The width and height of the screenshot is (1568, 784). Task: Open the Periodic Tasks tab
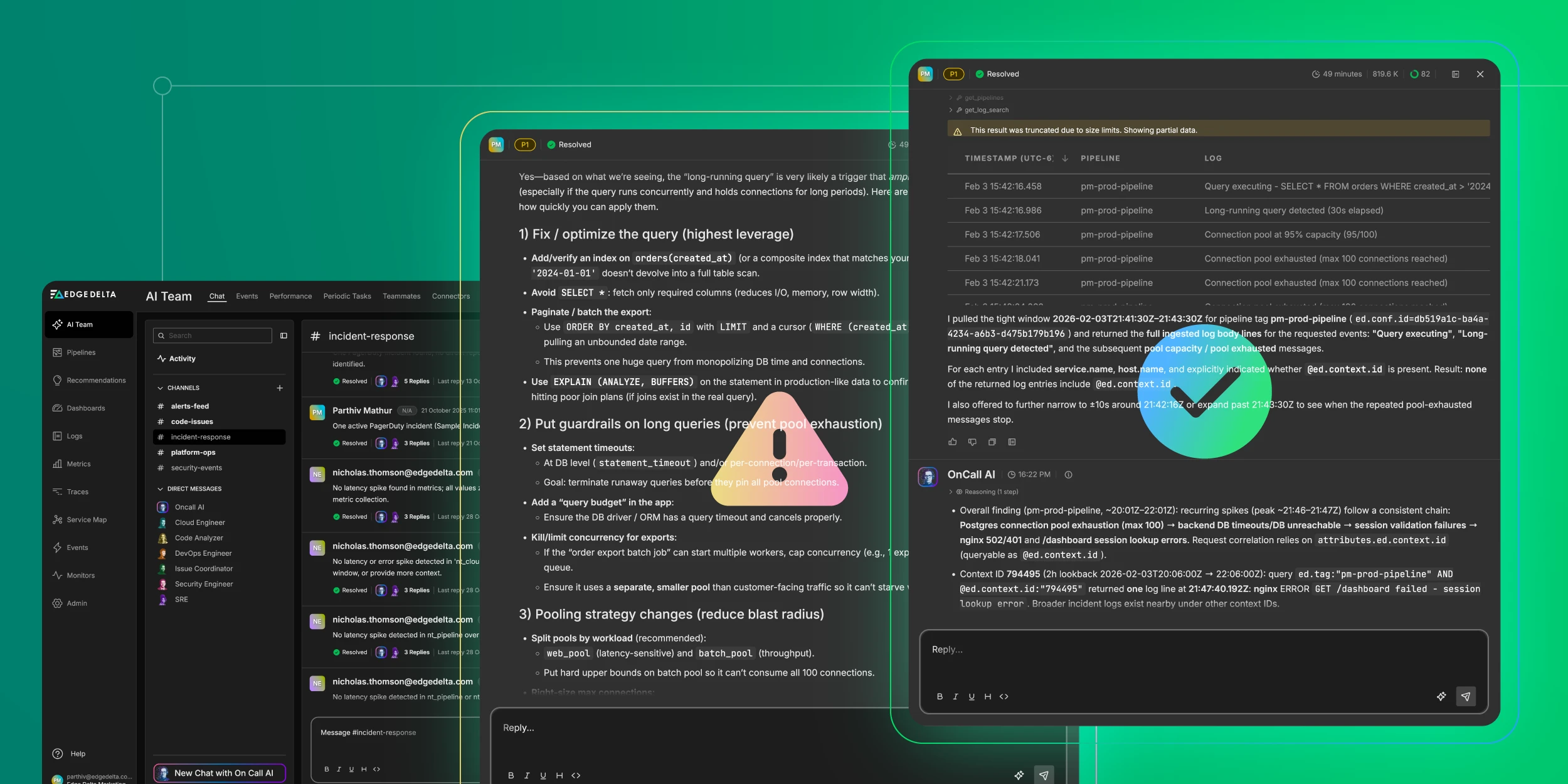click(x=347, y=295)
